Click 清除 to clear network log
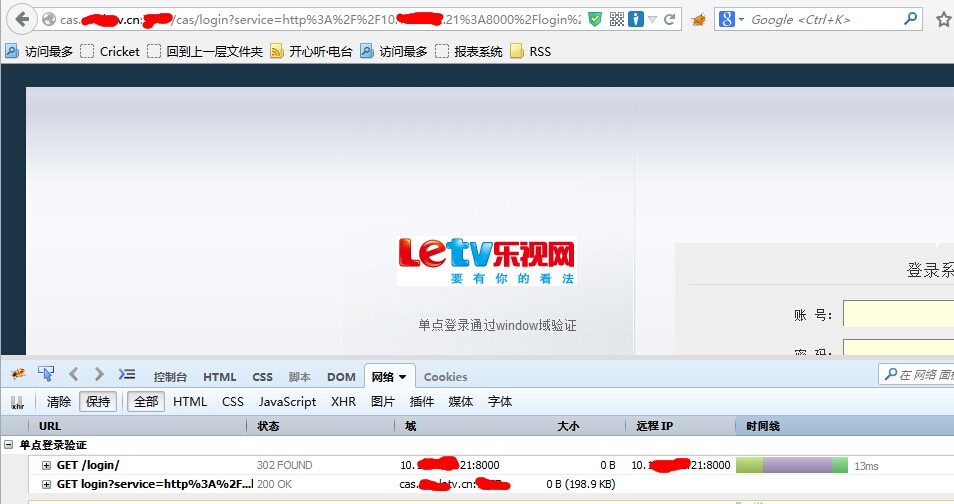 click(59, 402)
